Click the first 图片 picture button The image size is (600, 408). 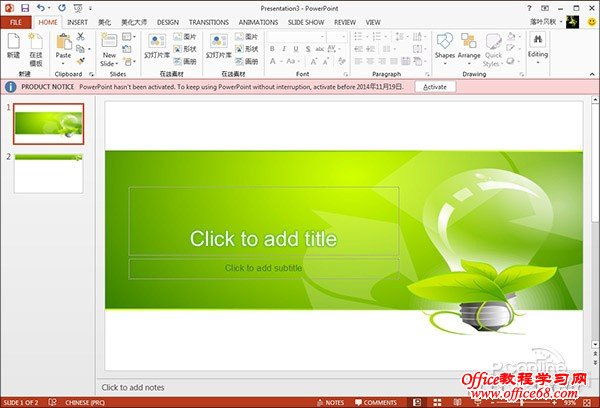point(184,36)
